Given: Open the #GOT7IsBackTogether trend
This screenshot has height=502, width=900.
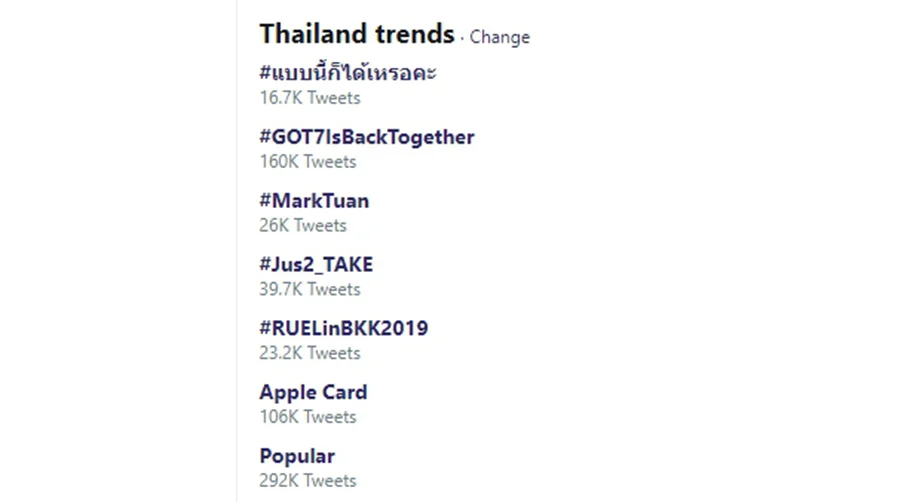Looking at the screenshot, I should tap(367, 137).
